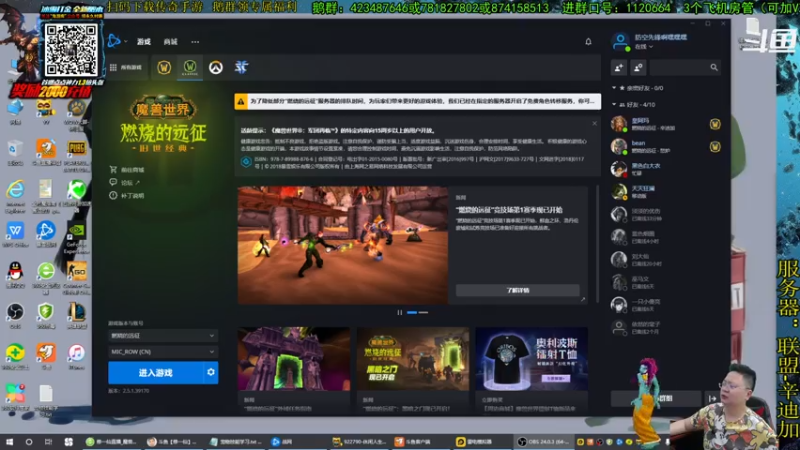Image resolution: width=800 pixels, height=450 pixels.
Task: Open the online status dropdown (在线)
Action: pos(644,47)
